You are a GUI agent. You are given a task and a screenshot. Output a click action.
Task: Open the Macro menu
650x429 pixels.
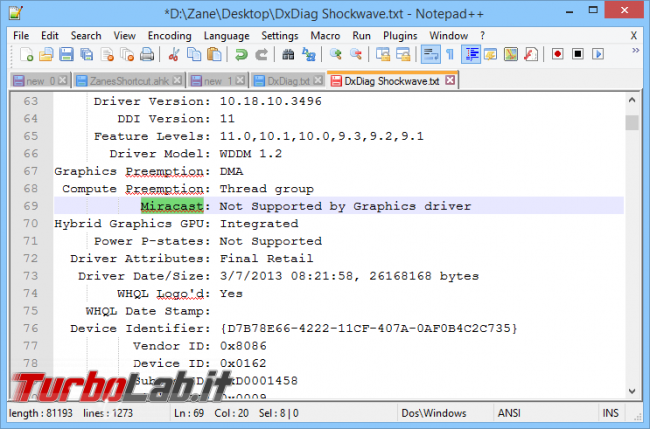pyautogui.click(x=325, y=36)
